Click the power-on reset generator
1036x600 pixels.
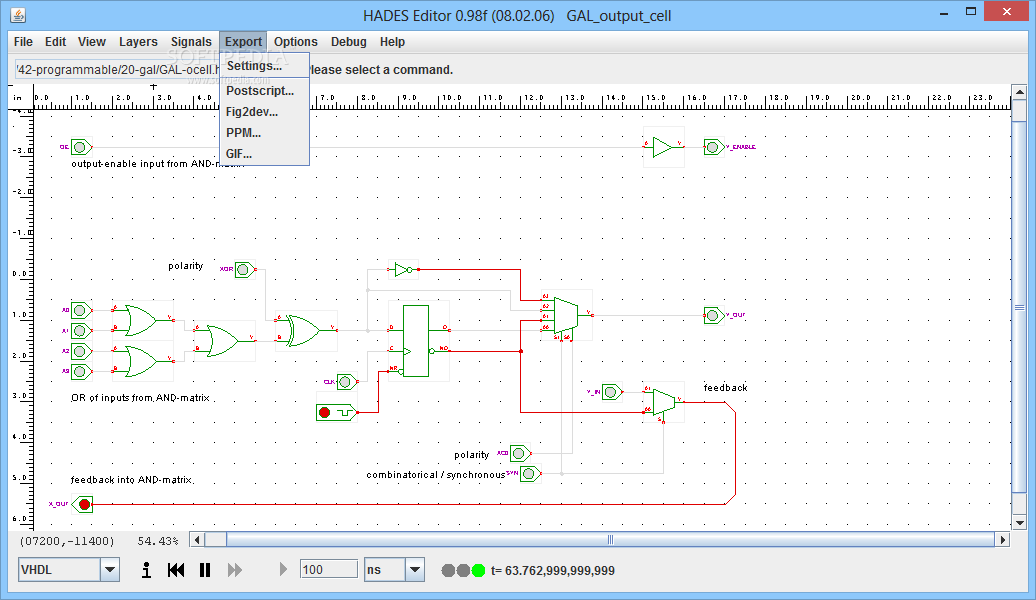coord(336,412)
